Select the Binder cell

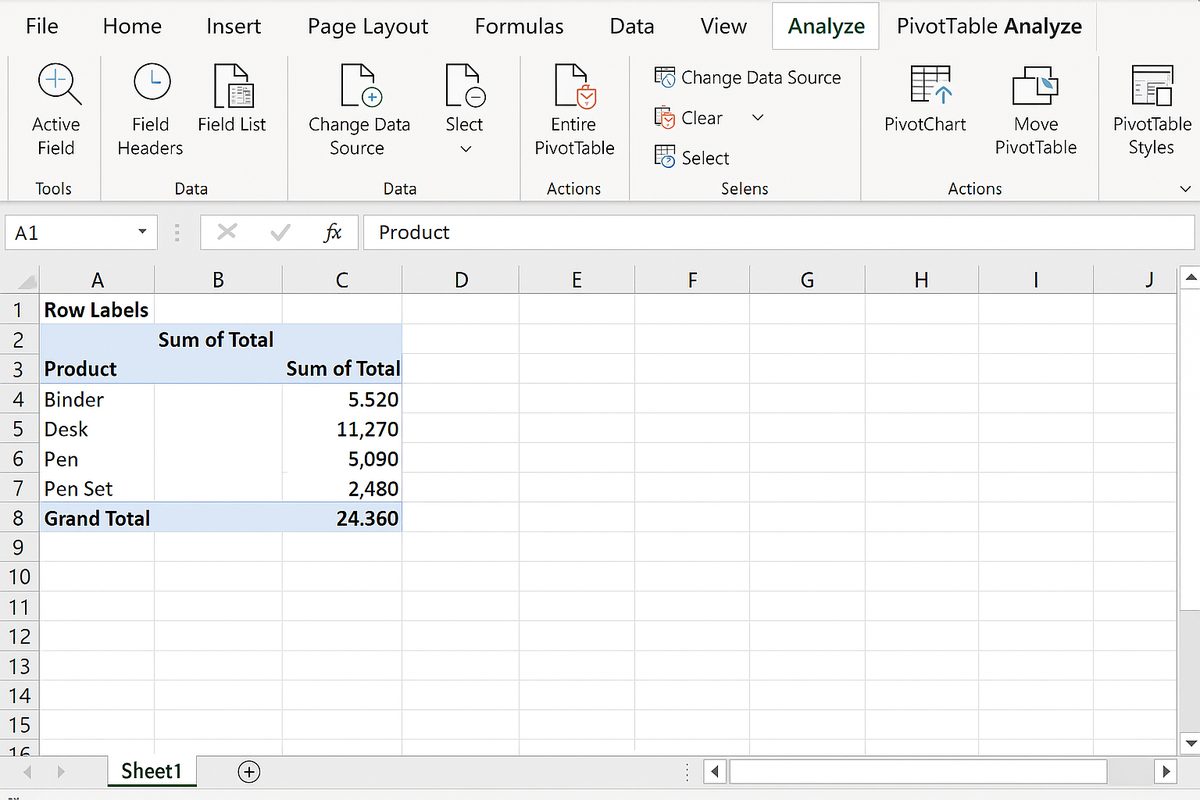point(97,399)
